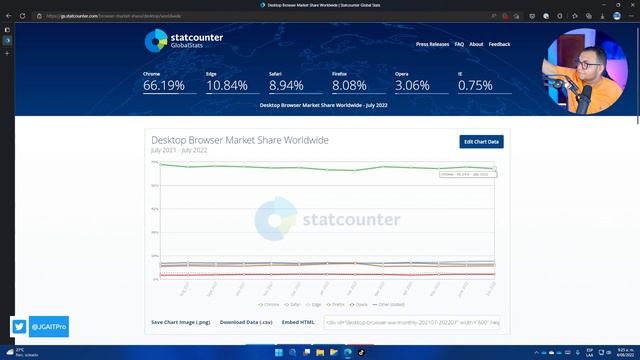Open the browser Collections icon
The image size is (640, 360).
pos(589,16)
